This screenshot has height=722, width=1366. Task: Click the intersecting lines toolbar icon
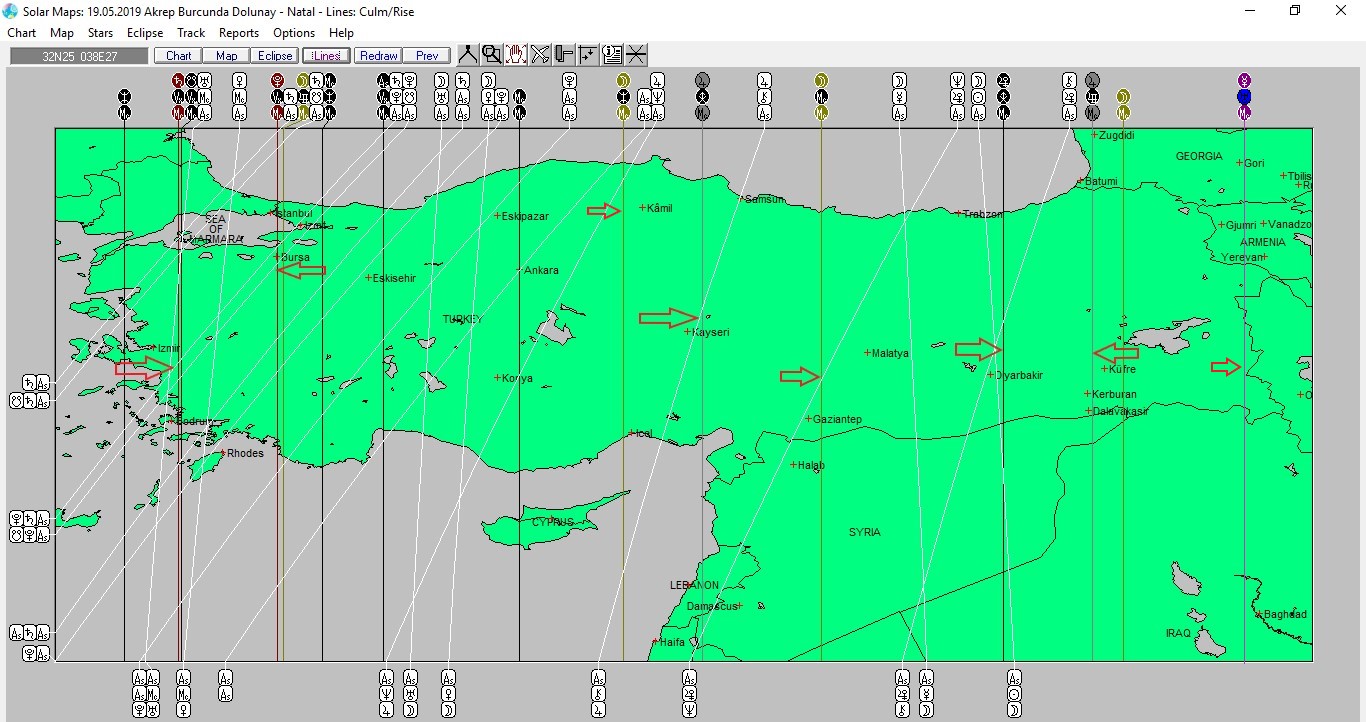[636, 55]
